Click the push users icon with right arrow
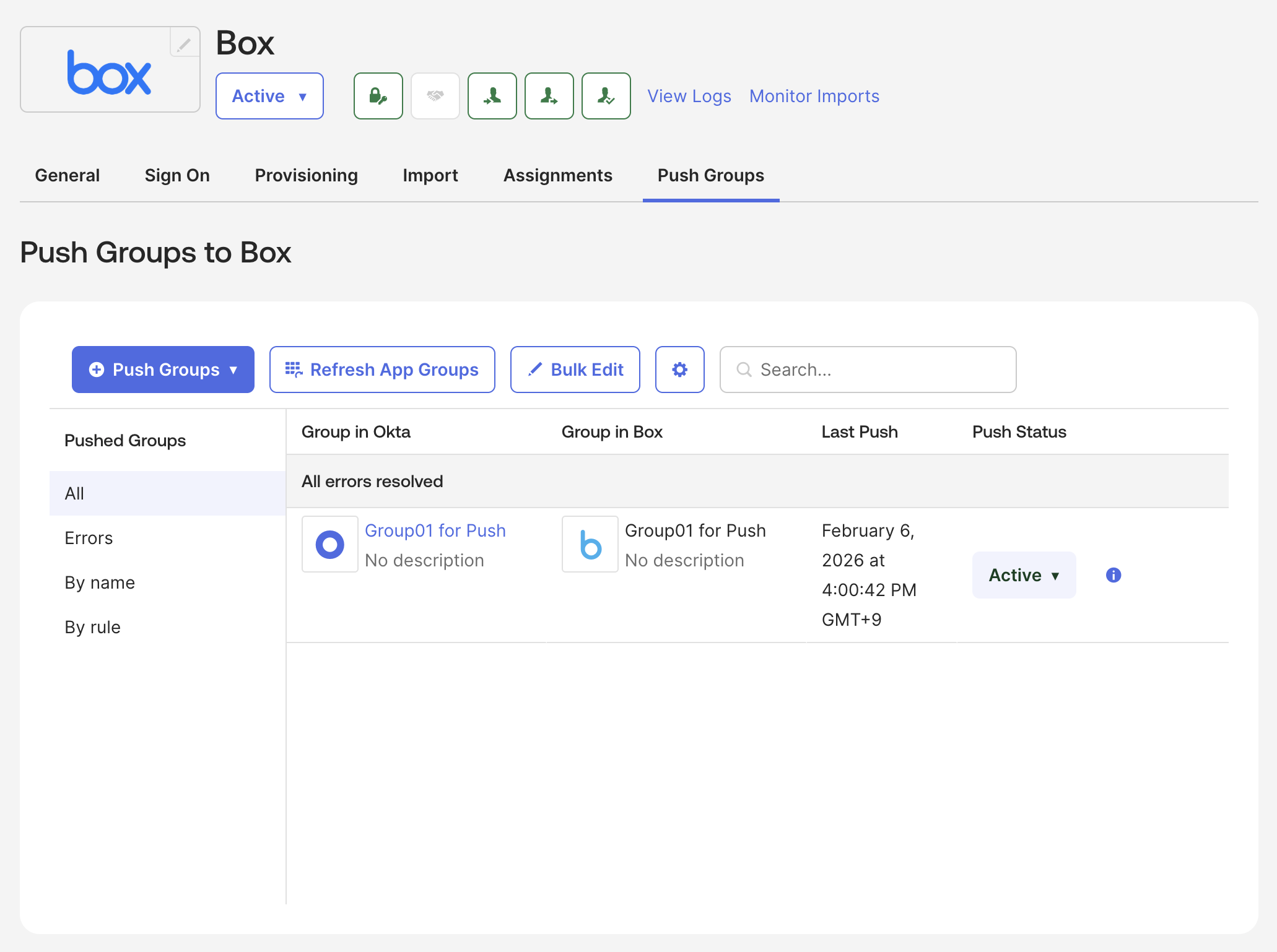This screenshot has width=1277, height=952. click(549, 96)
